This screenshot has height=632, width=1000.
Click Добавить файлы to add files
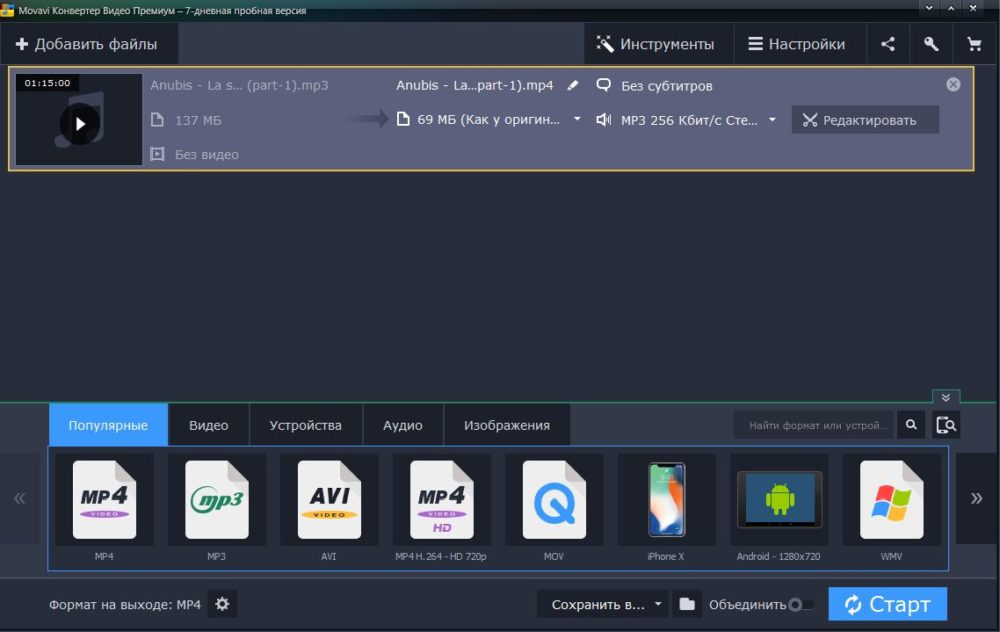[x=87, y=44]
